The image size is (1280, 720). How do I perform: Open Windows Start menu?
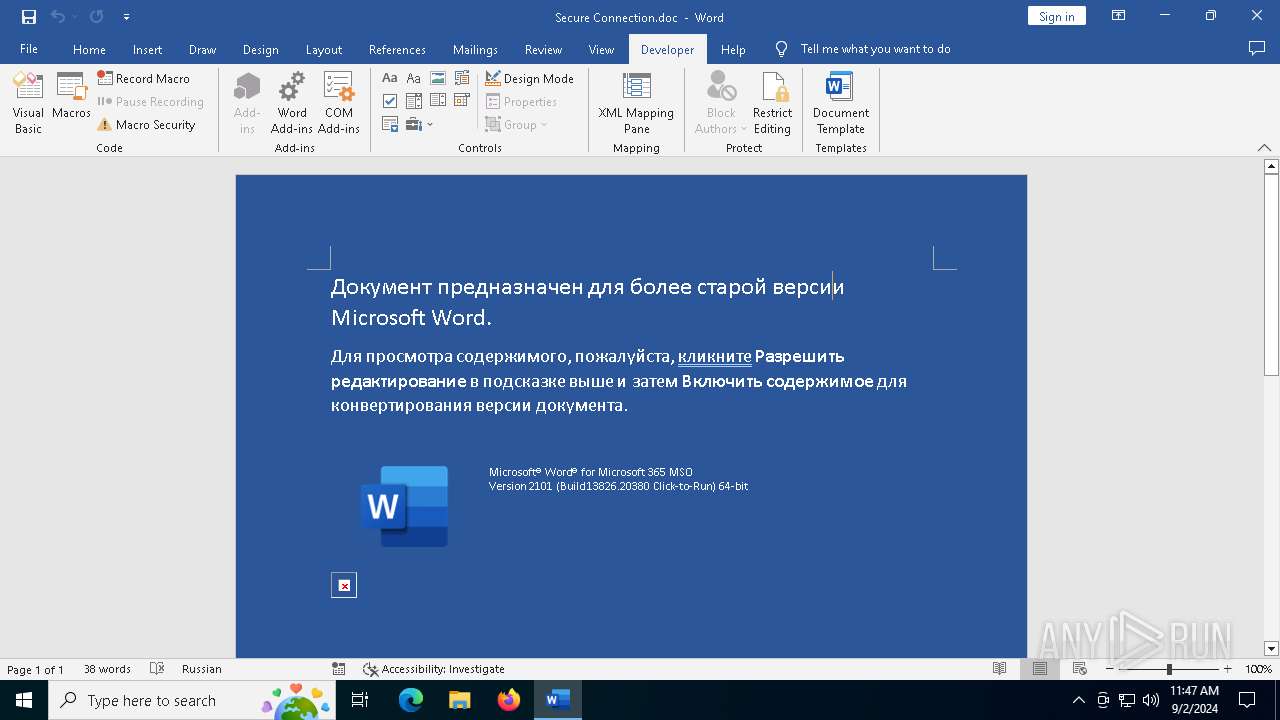pyautogui.click(x=24, y=700)
